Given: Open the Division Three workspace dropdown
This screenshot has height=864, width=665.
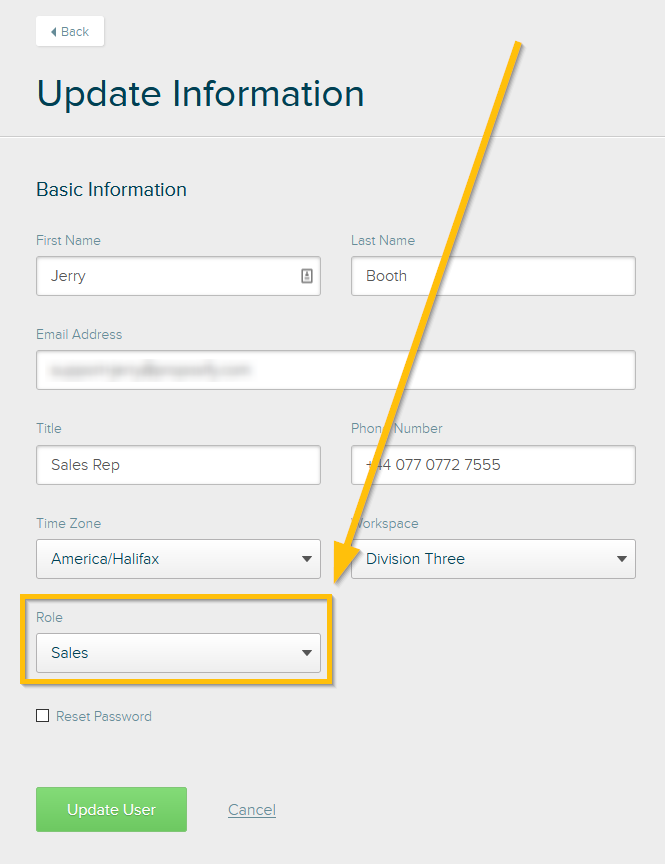Looking at the screenshot, I should (494, 559).
